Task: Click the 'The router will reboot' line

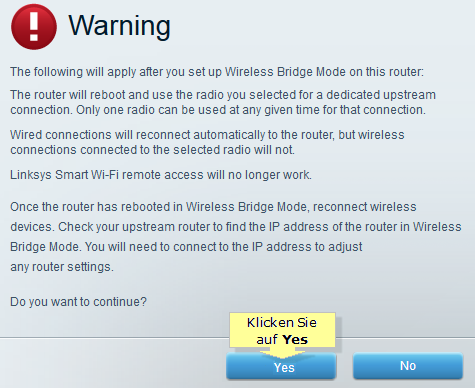Action: pos(223,95)
